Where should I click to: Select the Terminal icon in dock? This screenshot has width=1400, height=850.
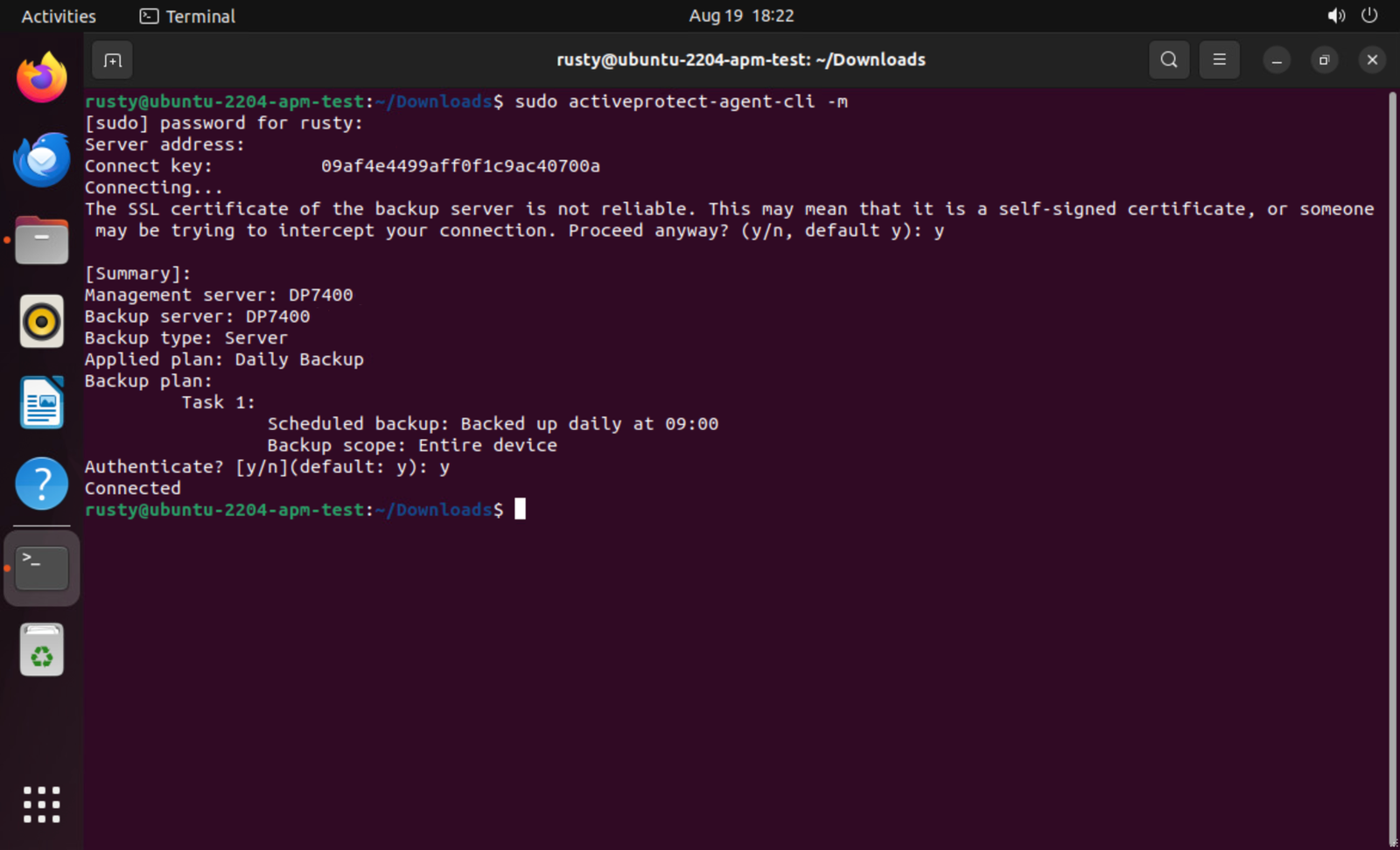(x=42, y=568)
